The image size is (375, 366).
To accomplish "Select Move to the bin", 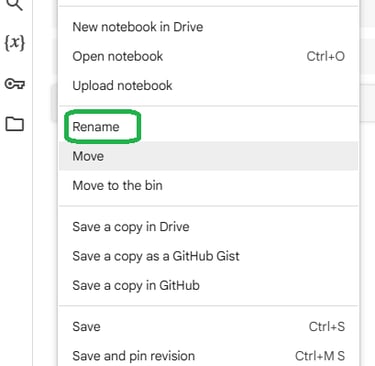I will pyautogui.click(x=208, y=185).
